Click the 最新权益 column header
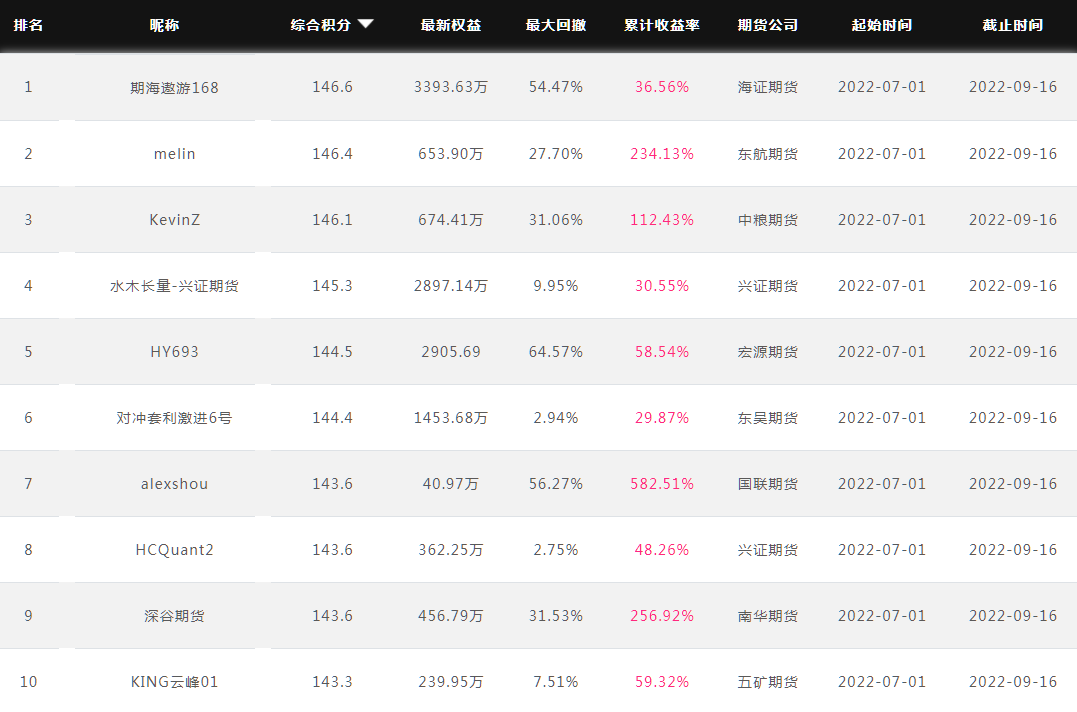1077x712 pixels. click(x=451, y=25)
